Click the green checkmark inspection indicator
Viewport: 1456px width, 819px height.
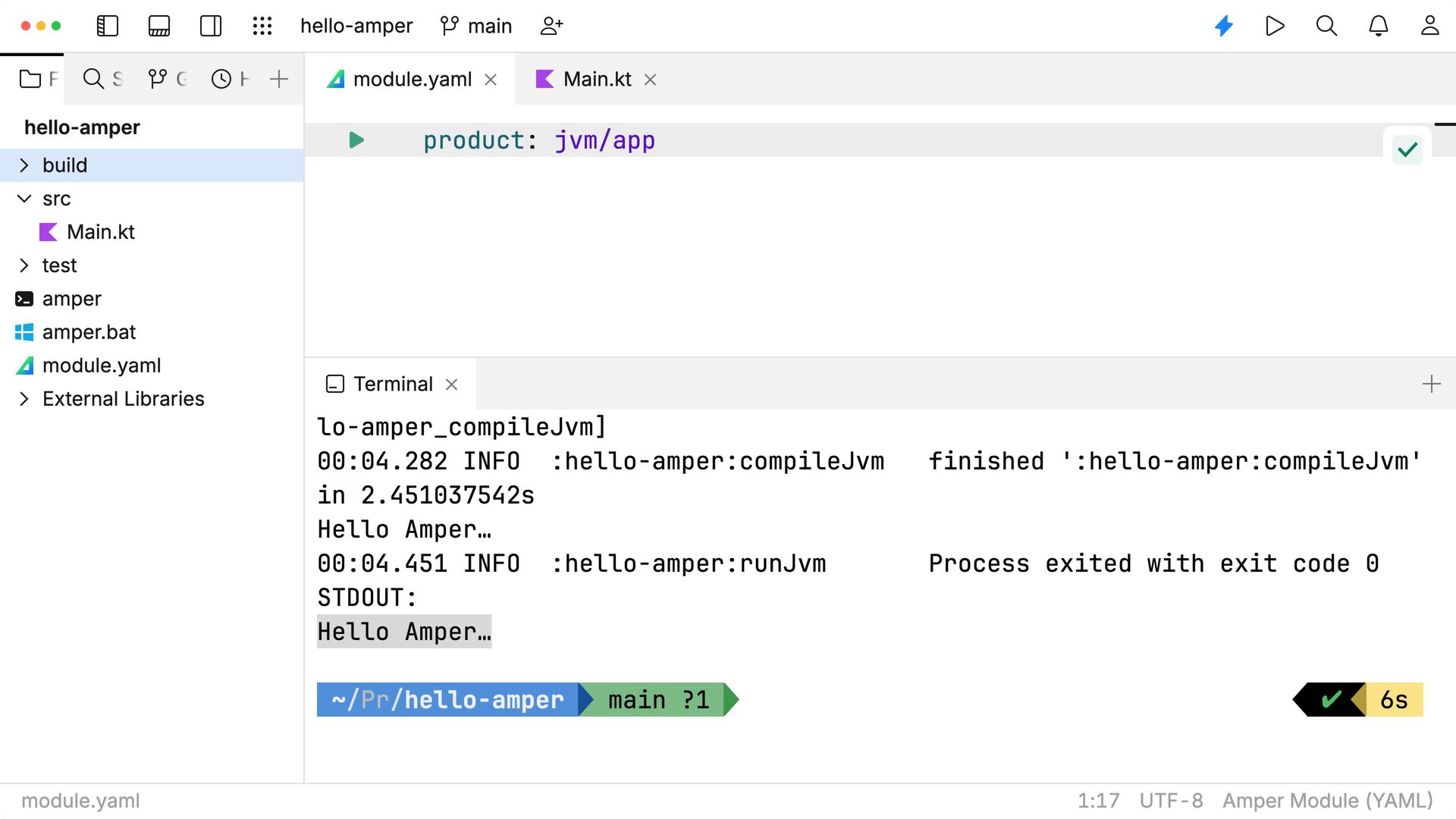[x=1407, y=149]
